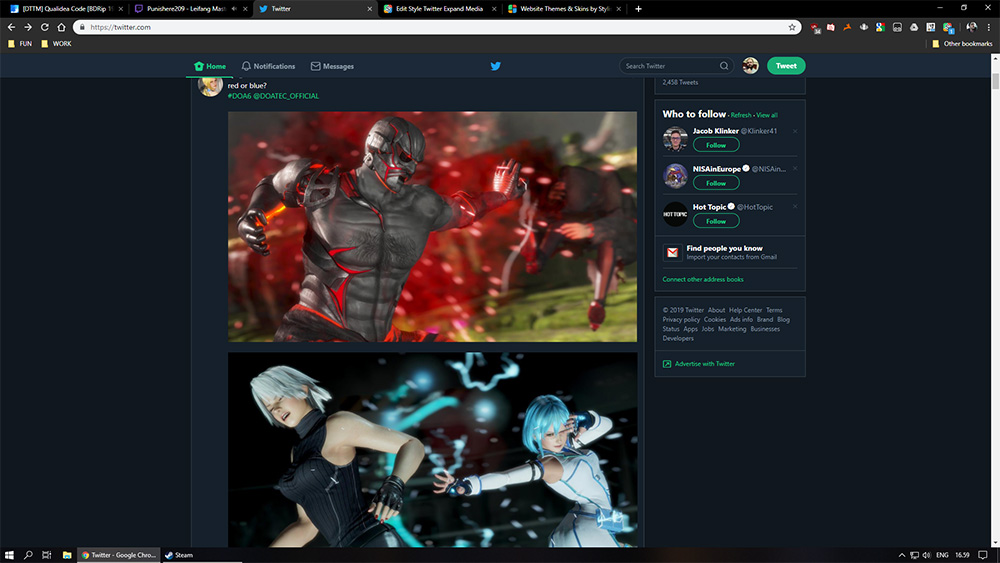Screen dimensions: 1000x563
Task: Show hidden tray icons chevron
Action: click(x=902, y=555)
